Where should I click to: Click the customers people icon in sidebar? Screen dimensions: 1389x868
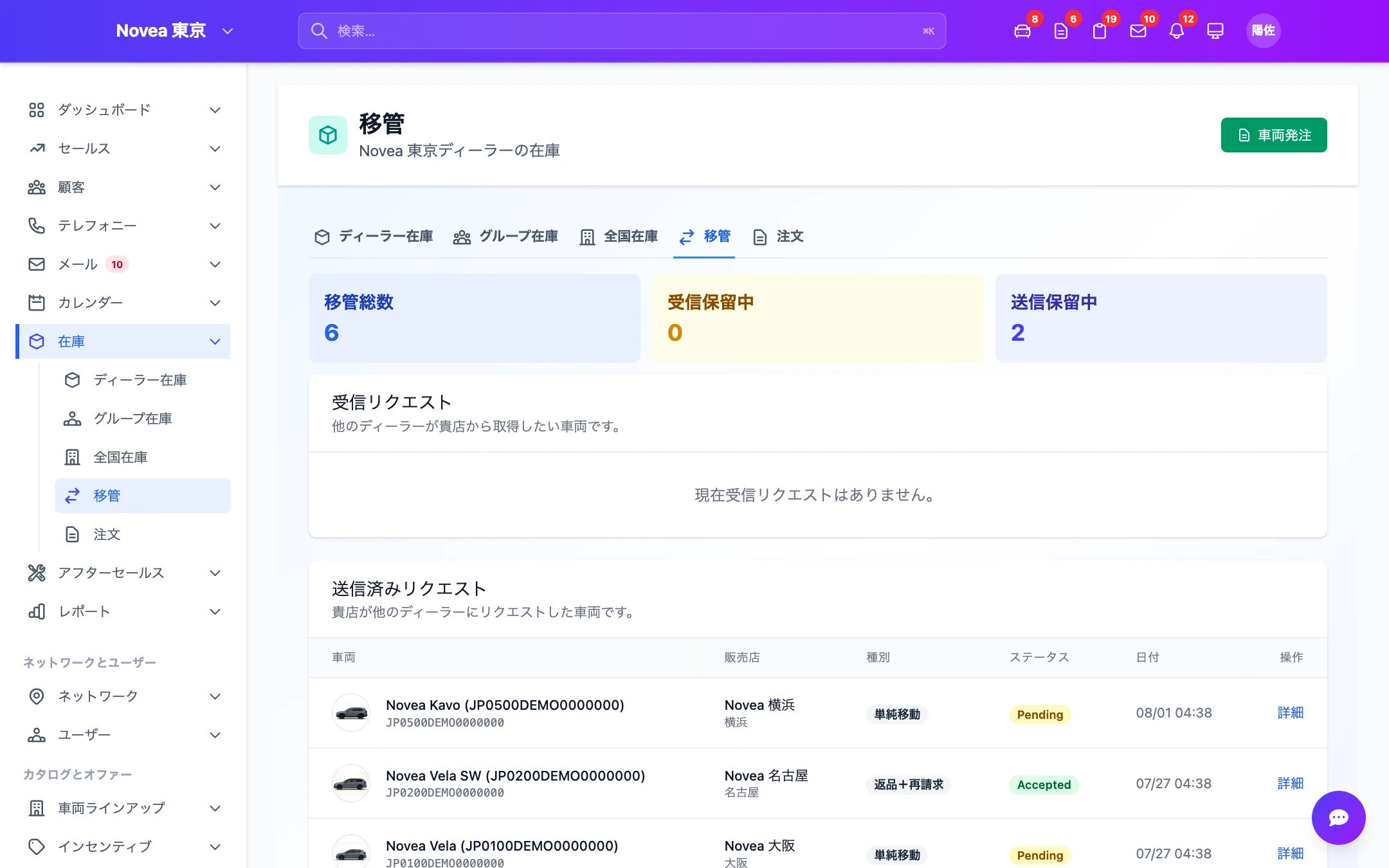tap(37, 187)
